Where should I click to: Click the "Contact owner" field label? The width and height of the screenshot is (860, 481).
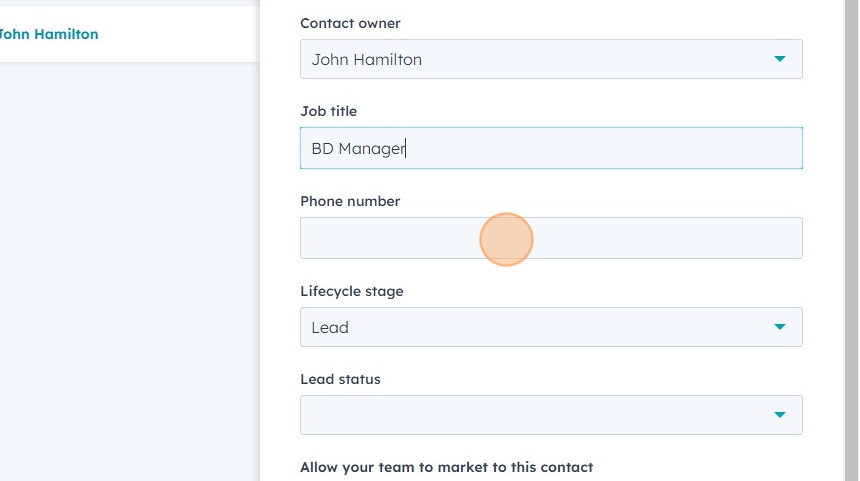[350, 23]
